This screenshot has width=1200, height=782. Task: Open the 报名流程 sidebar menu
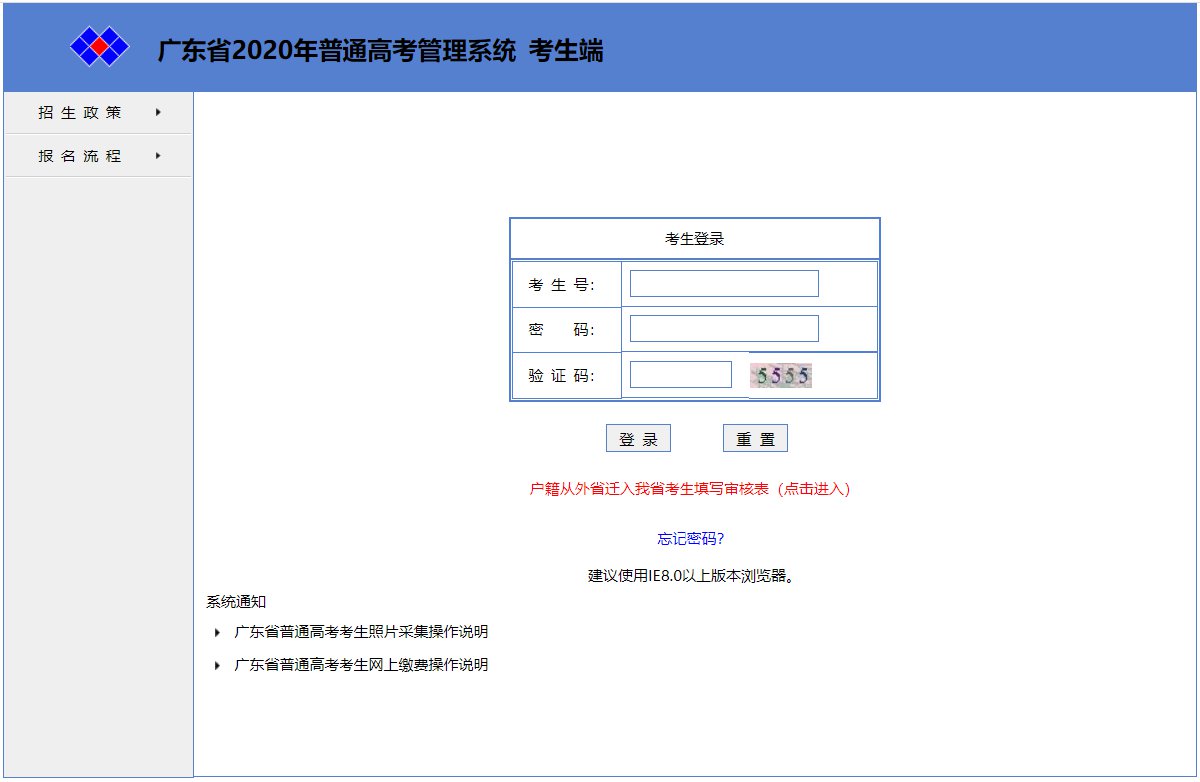click(81, 156)
